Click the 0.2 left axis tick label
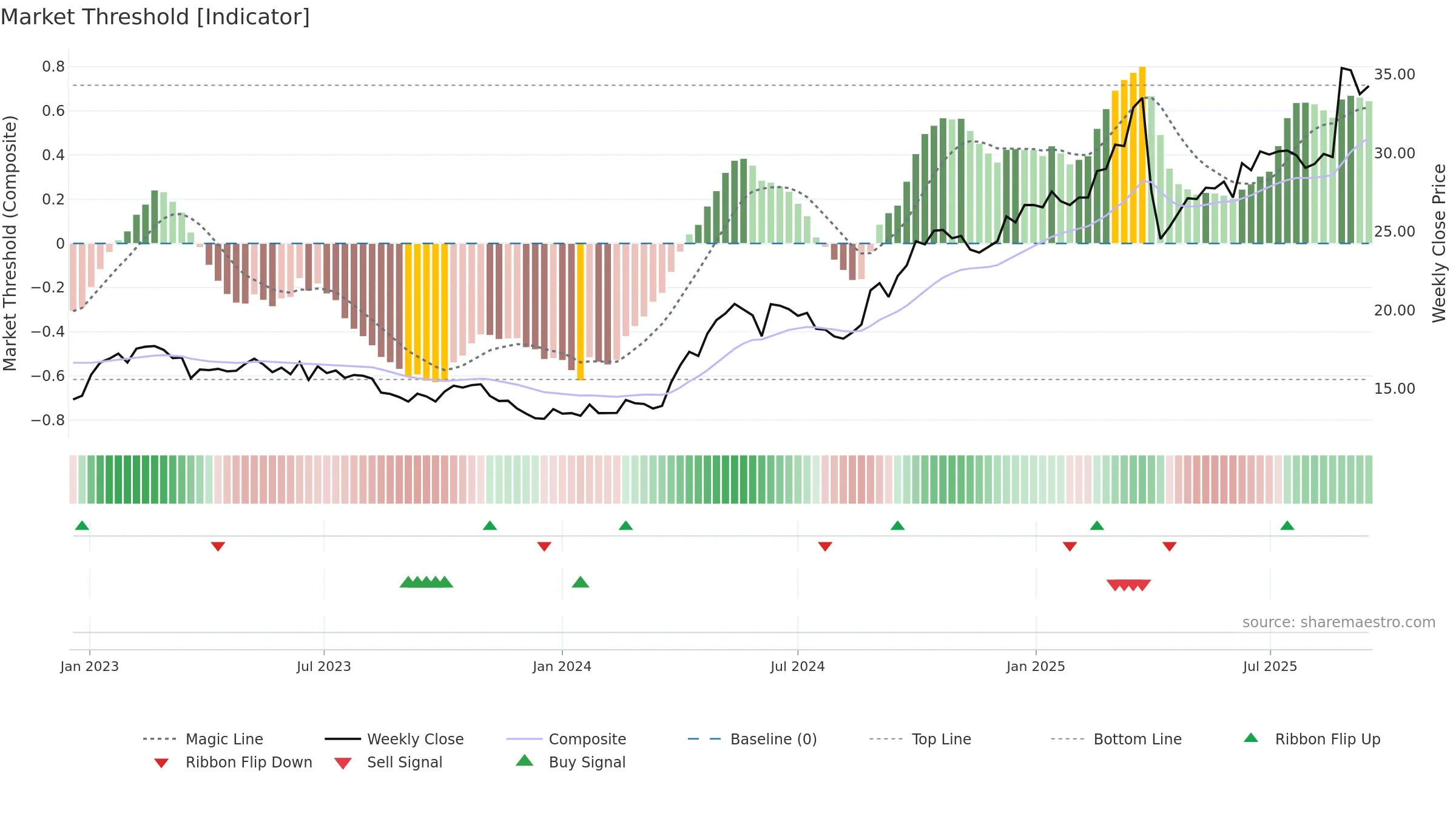 coord(53,200)
